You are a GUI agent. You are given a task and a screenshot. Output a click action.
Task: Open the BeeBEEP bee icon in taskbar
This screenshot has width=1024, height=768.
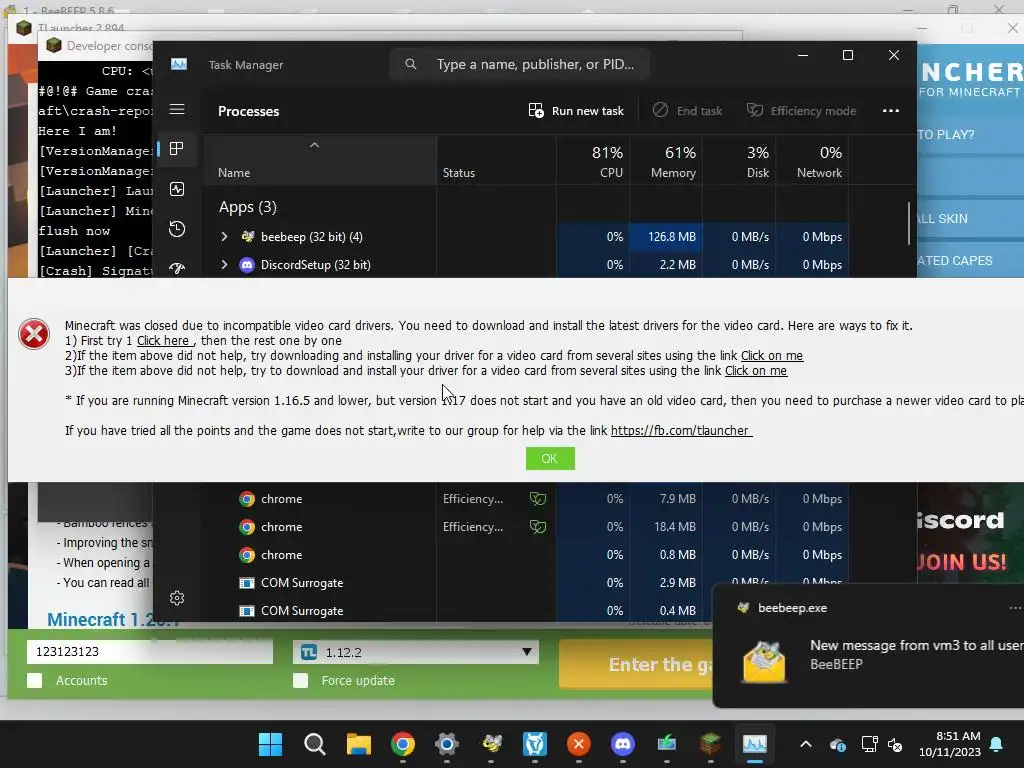click(x=491, y=744)
